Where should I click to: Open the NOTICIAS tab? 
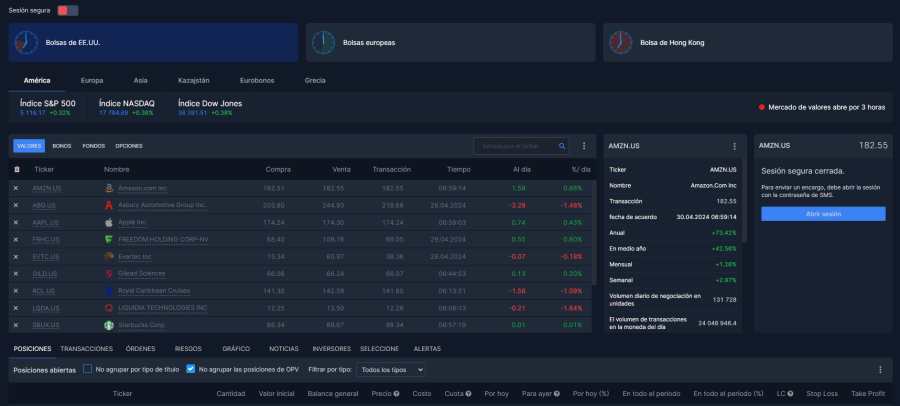tap(284, 349)
